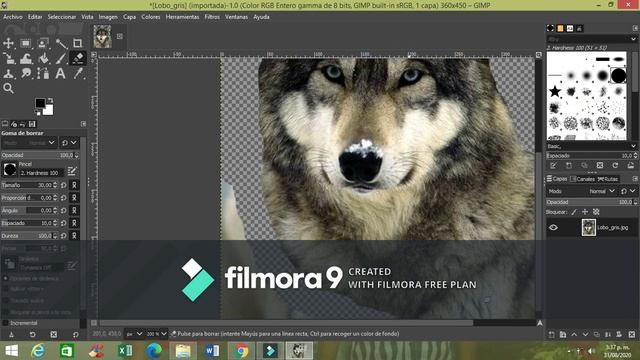Select the Zoom magnifier tool
This screenshot has width=640, height=360.
coord(8,88)
